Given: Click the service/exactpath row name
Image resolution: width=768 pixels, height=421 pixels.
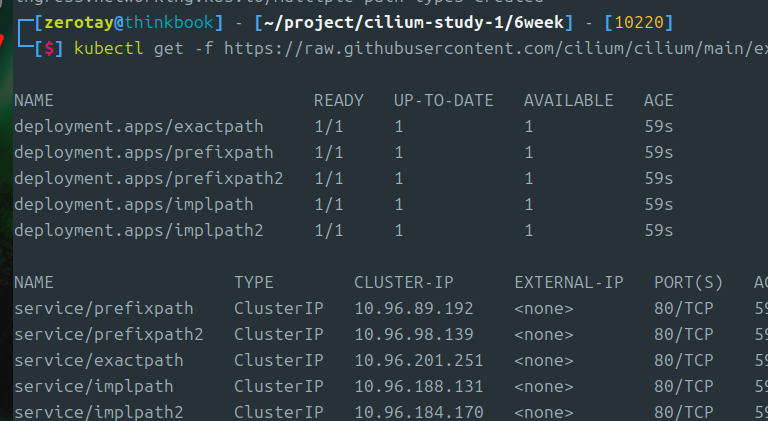Looking at the screenshot, I should (x=99, y=360).
